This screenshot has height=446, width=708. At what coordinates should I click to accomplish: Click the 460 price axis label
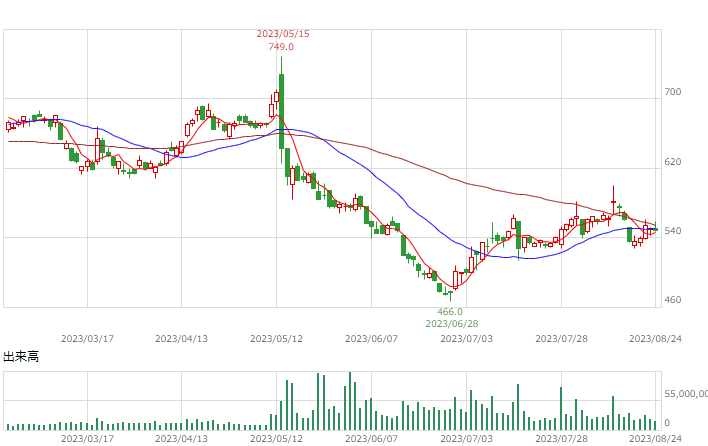pyautogui.click(x=672, y=300)
